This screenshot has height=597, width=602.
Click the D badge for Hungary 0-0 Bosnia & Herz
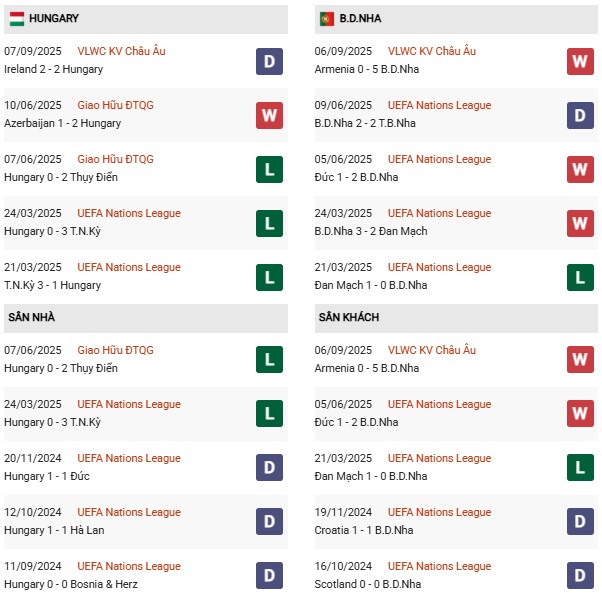[x=269, y=576]
